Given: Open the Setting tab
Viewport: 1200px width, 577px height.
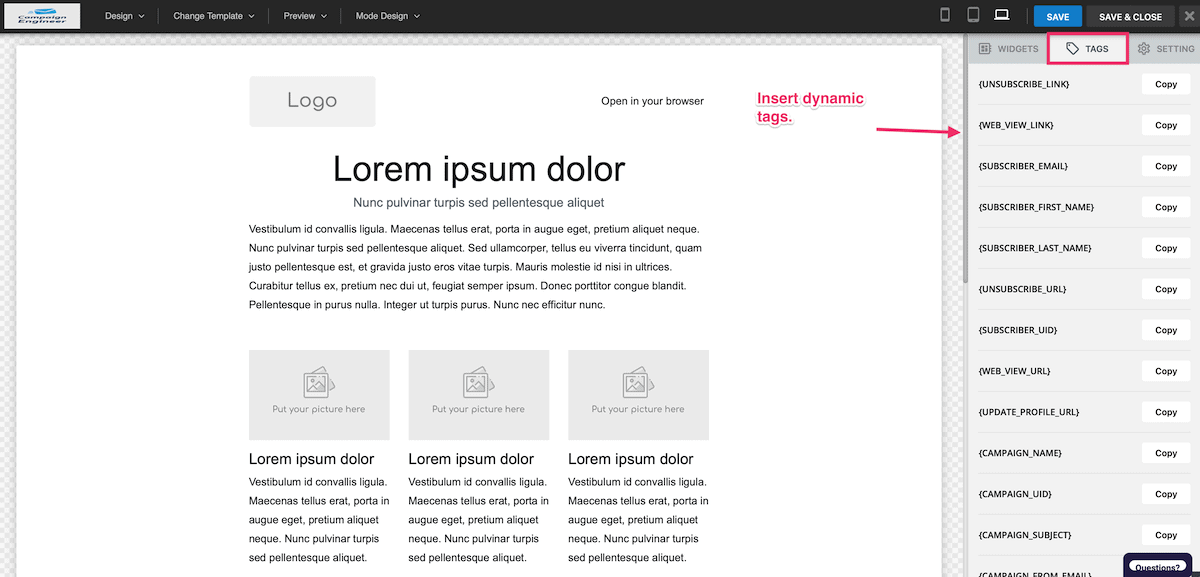Looking at the screenshot, I should [1166, 48].
